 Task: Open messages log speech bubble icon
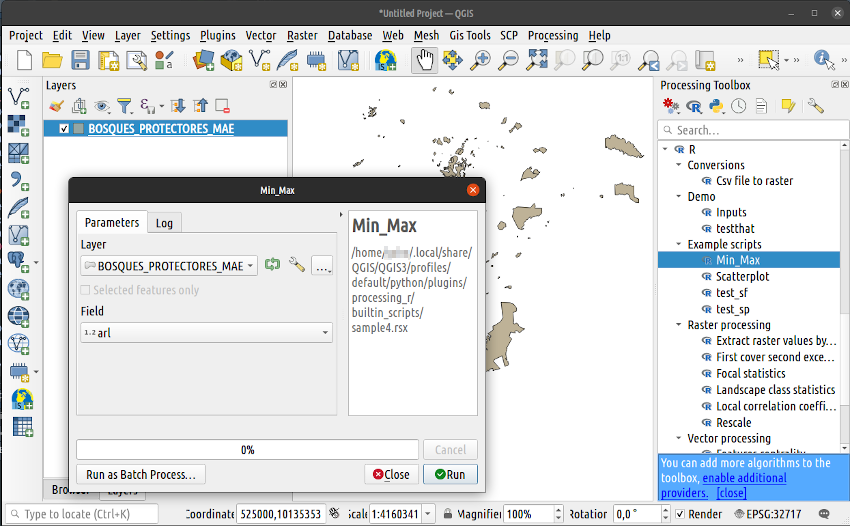(824, 514)
